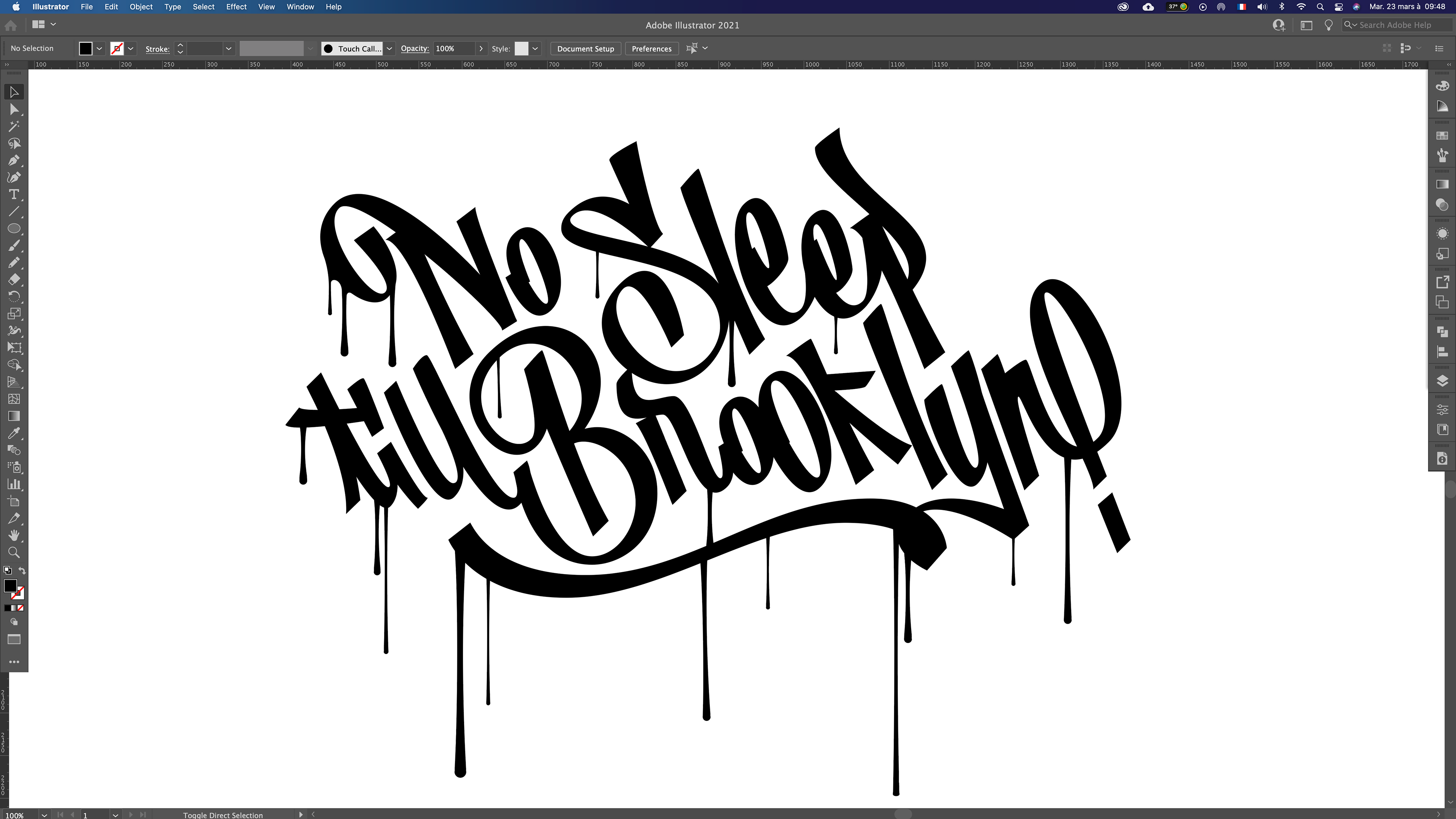This screenshot has height=819, width=1456.
Task: Reset to default fill and stroke
Action: [7, 570]
